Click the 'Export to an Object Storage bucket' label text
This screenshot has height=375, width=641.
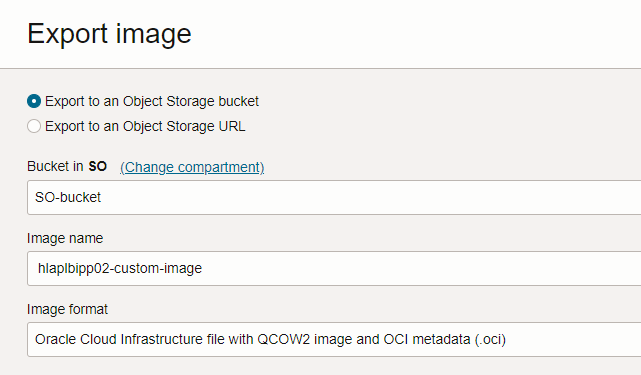pos(152,101)
